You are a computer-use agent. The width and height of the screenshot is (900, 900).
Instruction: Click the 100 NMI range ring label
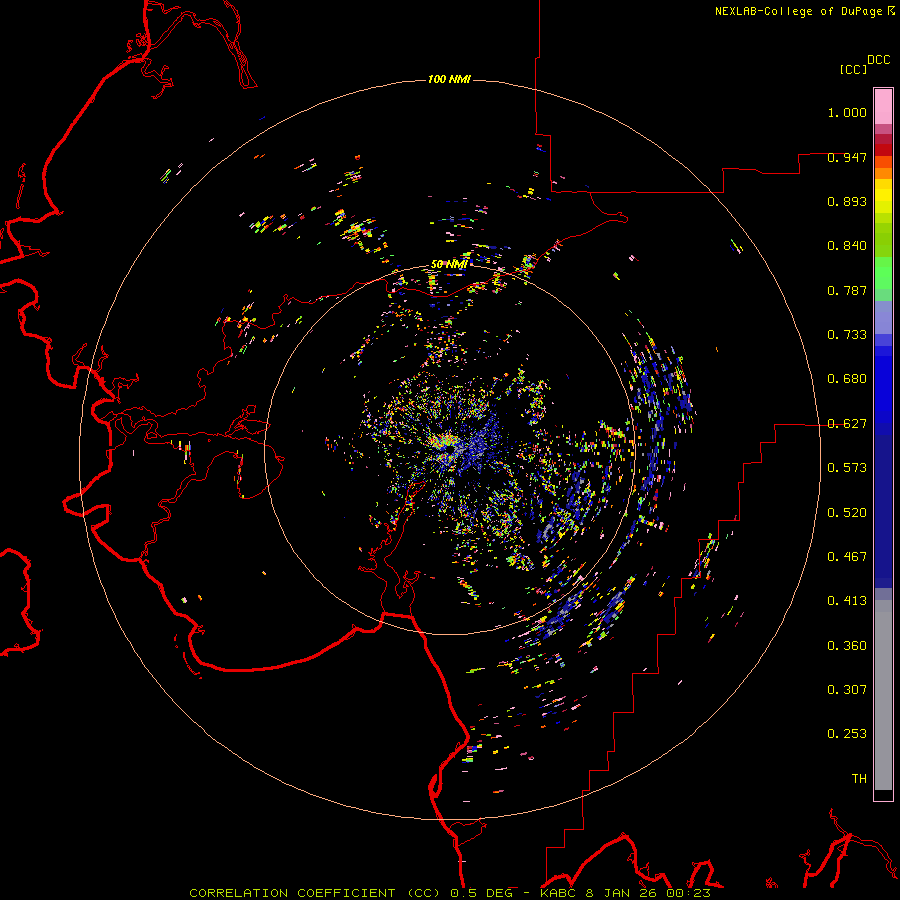[449, 79]
